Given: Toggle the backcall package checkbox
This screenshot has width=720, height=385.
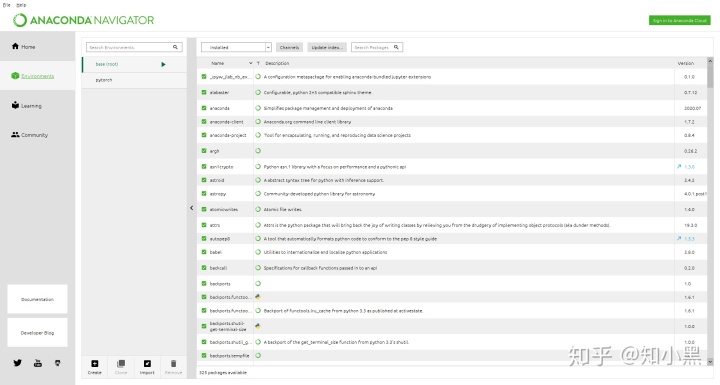Looking at the screenshot, I should click(x=204, y=267).
